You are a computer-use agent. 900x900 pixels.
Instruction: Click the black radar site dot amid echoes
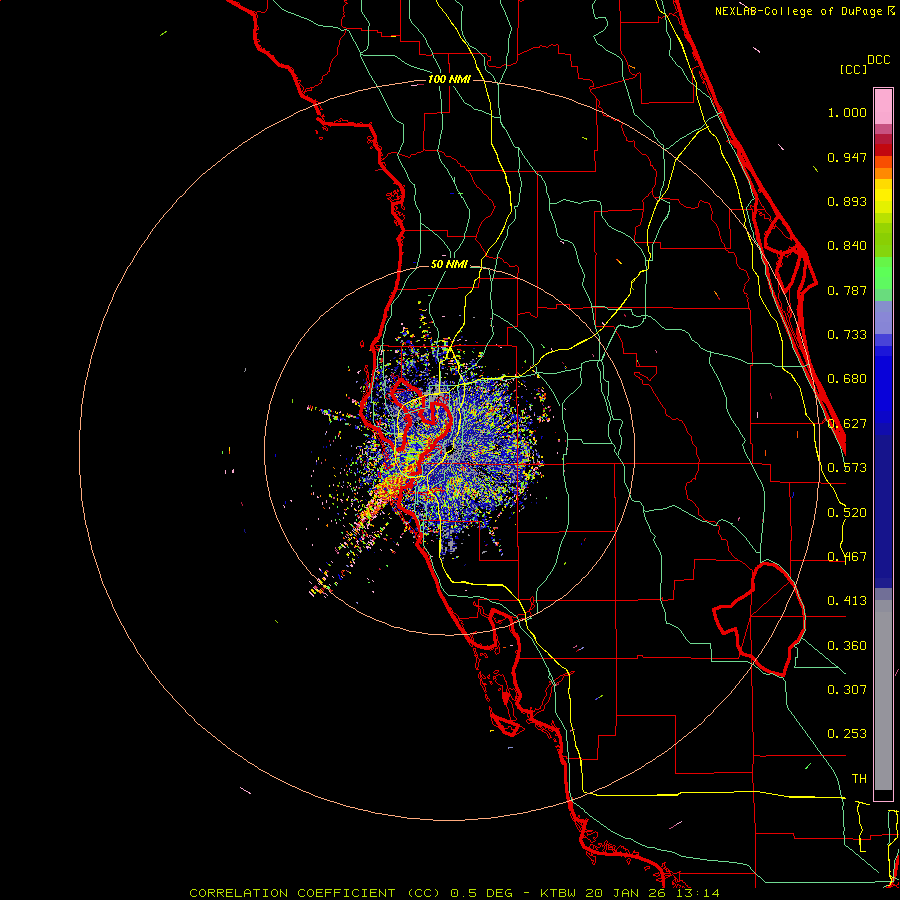[449, 449]
